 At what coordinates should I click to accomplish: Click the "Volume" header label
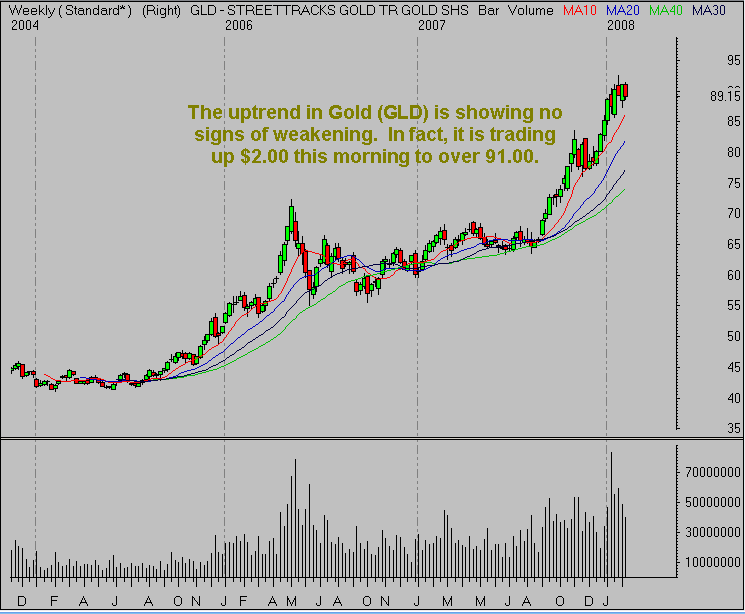pyautogui.click(x=530, y=10)
